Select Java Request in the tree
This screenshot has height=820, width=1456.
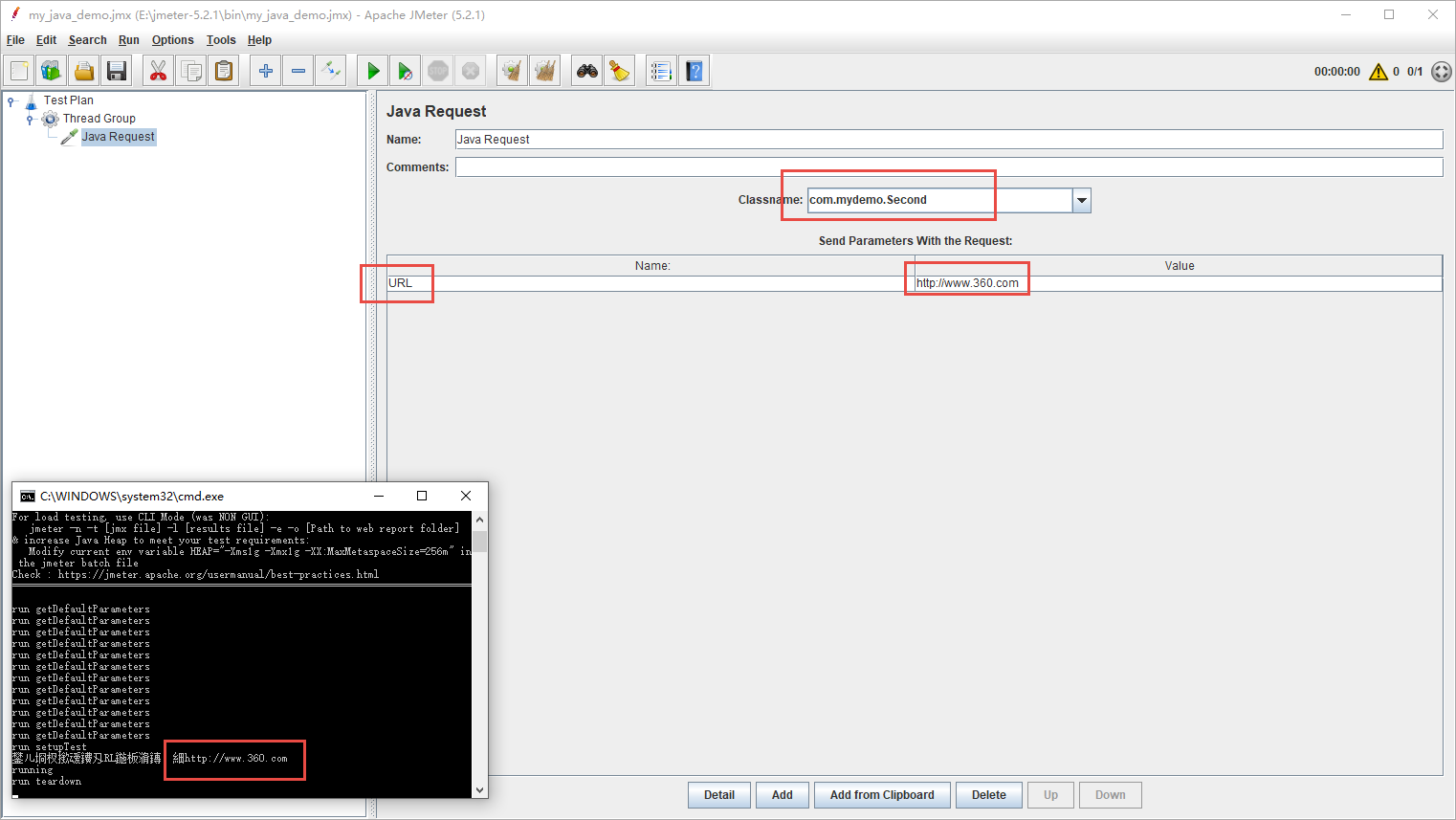[x=118, y=137]
